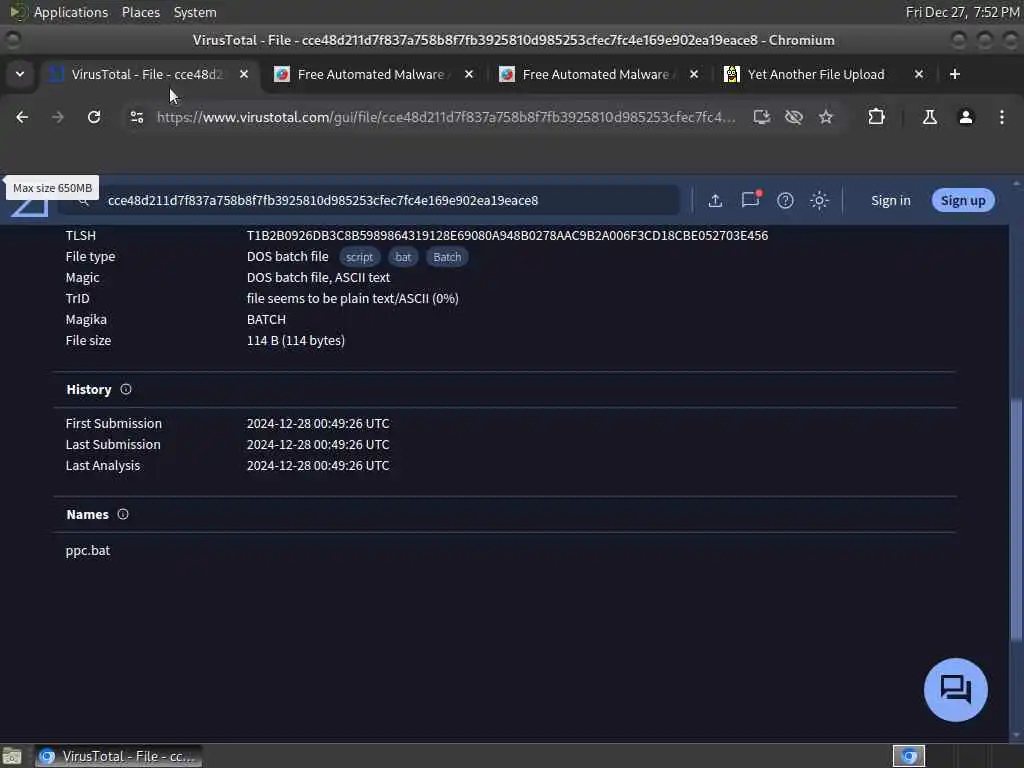Close the Yet Another File Upload tab
1024x768 pixels.
(919, 74)
